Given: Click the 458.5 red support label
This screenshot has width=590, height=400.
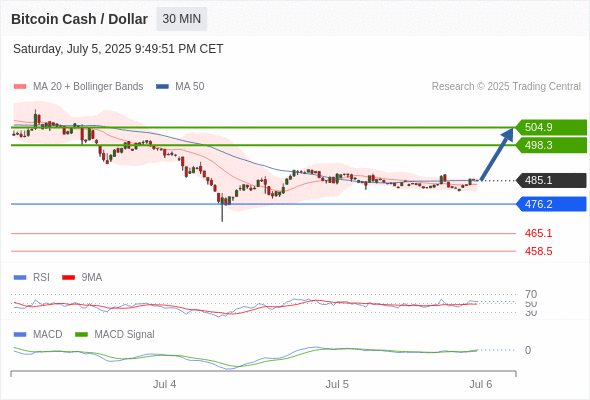Looking at the screenshot, I should 538,251.
